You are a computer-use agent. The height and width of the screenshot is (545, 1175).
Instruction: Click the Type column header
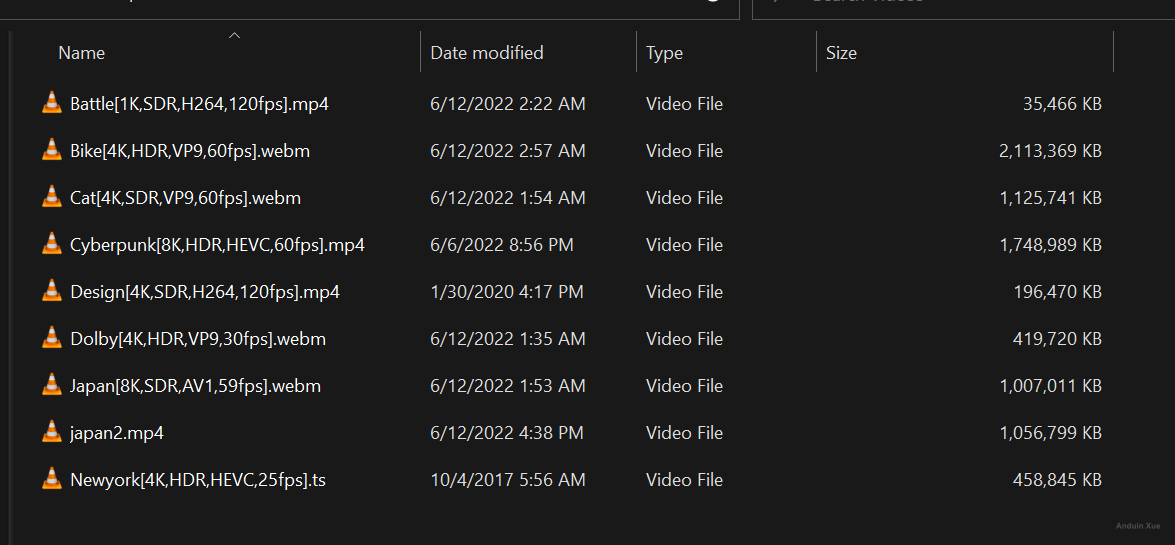click(664, 53)
